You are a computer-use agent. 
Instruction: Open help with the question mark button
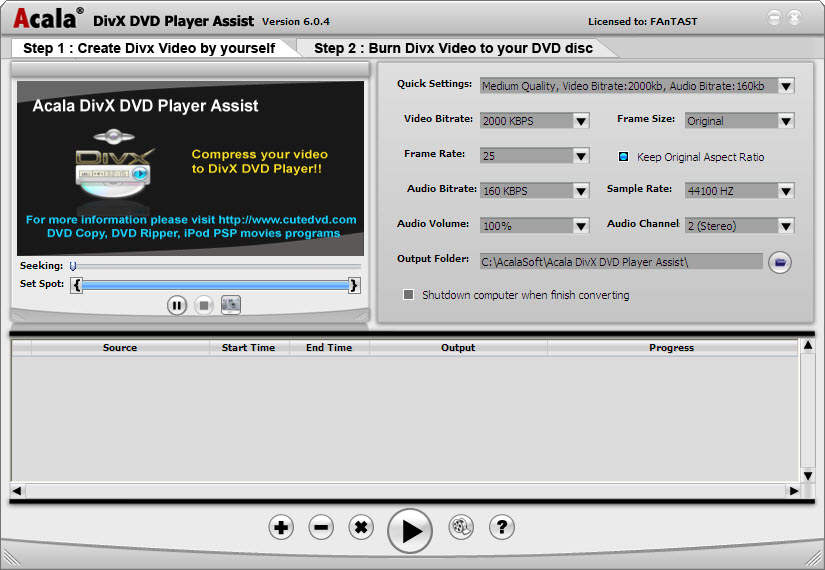click(501, 527)
